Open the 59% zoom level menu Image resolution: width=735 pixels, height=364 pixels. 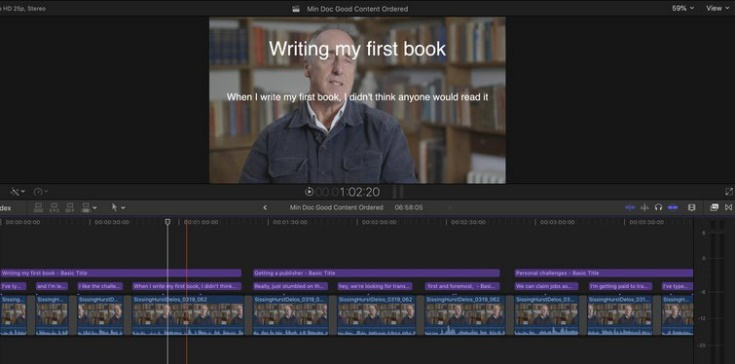pyautogui.click(x=682, y=8)
